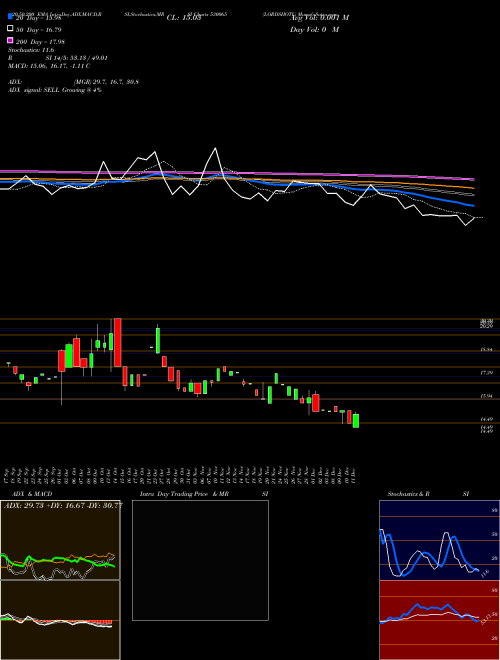The image size is (500, 660).
Task: Click the 'Stochastics & R' panel title
Action: point(409,494)
